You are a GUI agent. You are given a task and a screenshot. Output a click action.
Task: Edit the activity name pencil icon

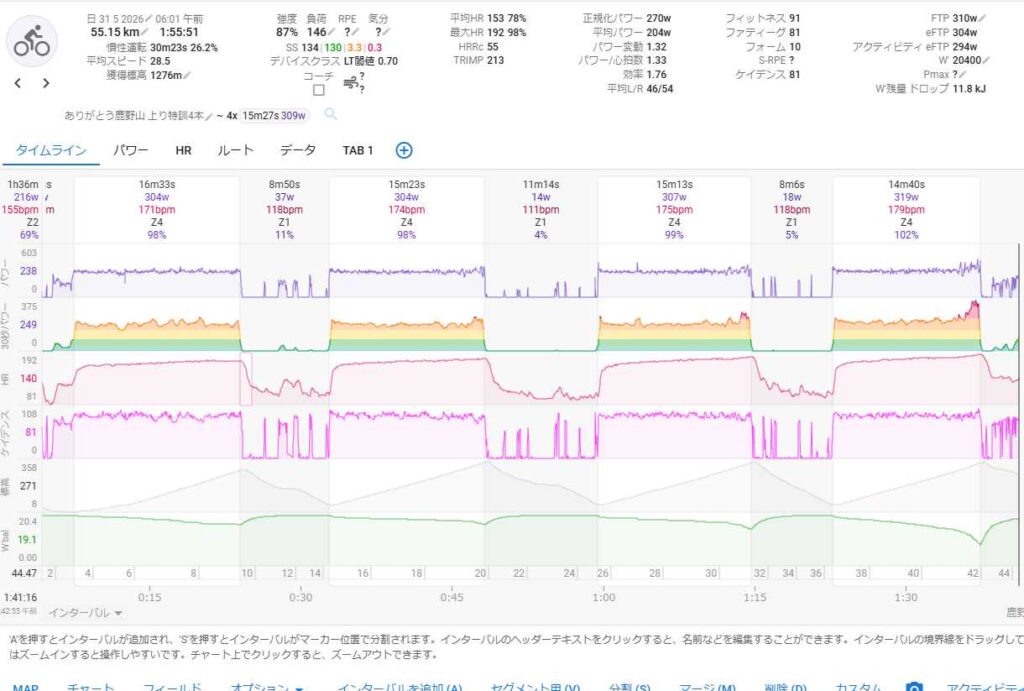pos(209,116)
